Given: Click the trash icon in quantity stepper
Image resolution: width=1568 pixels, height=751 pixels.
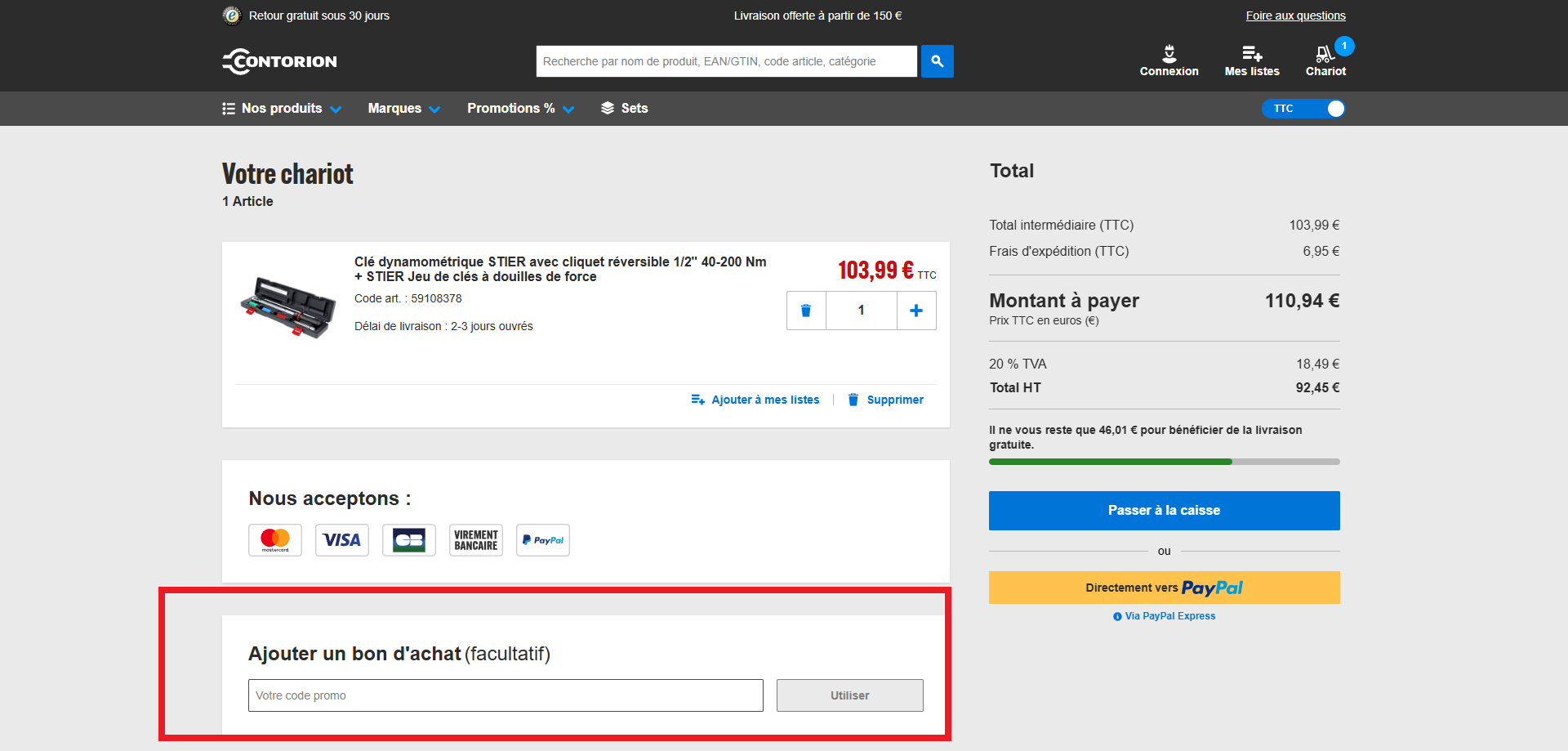Looking at the screenshot, I should click(806, 311).
